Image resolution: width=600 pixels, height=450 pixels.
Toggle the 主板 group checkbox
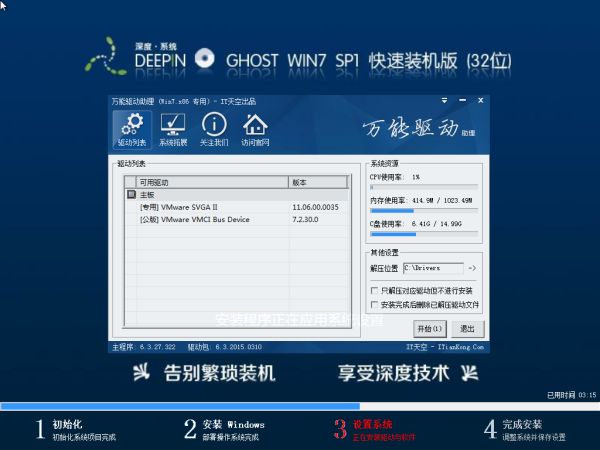point(131,194)
